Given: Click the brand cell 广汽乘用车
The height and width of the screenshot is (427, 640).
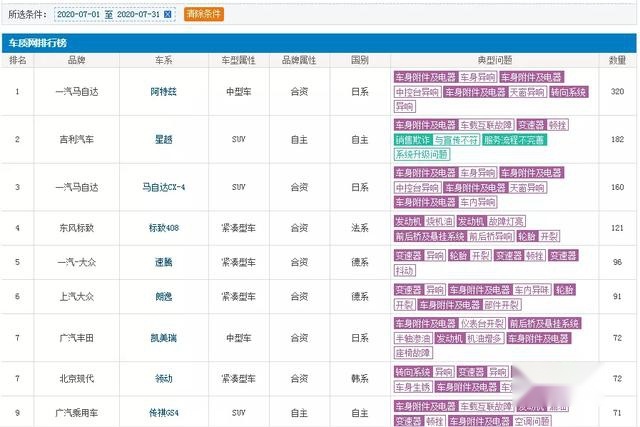Looking at the screenshot, I should (76, 413).
